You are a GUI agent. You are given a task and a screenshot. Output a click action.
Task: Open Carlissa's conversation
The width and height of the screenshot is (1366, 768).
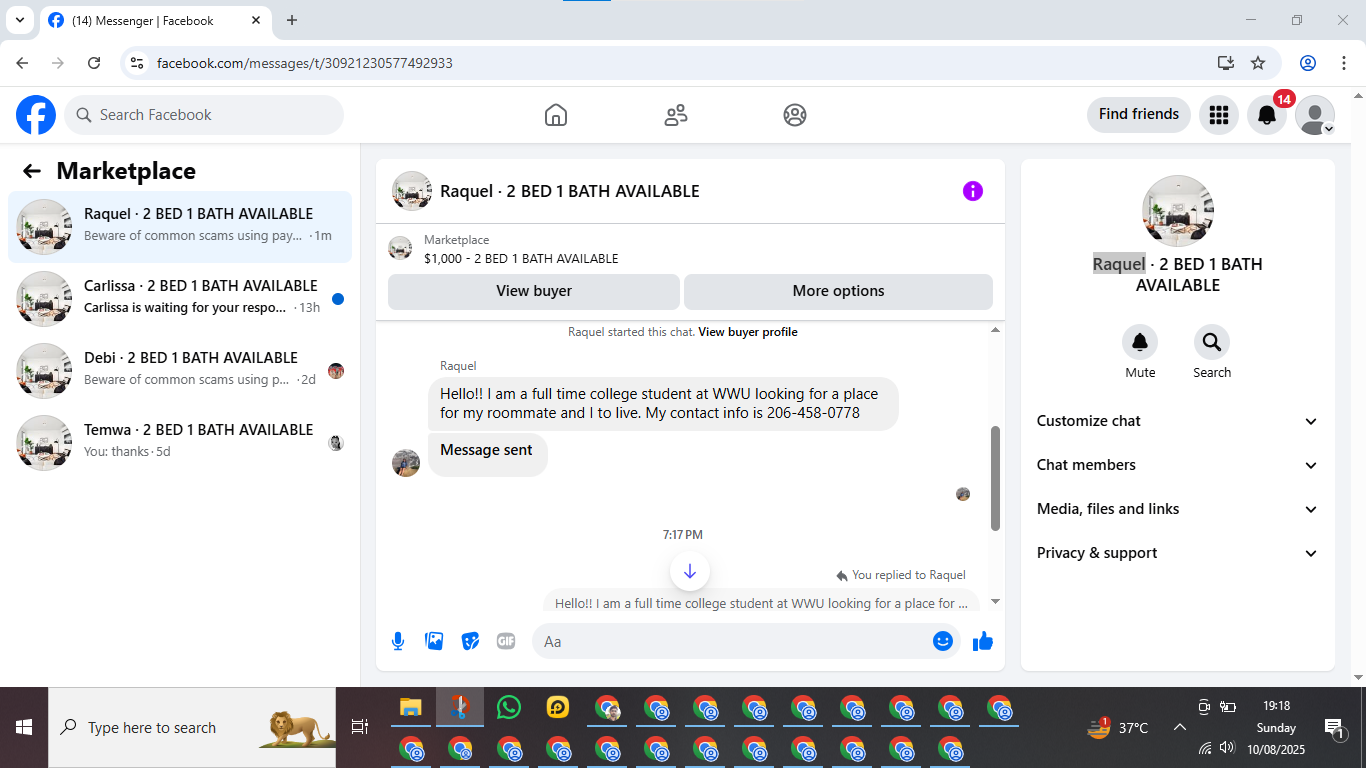(180, 299)
